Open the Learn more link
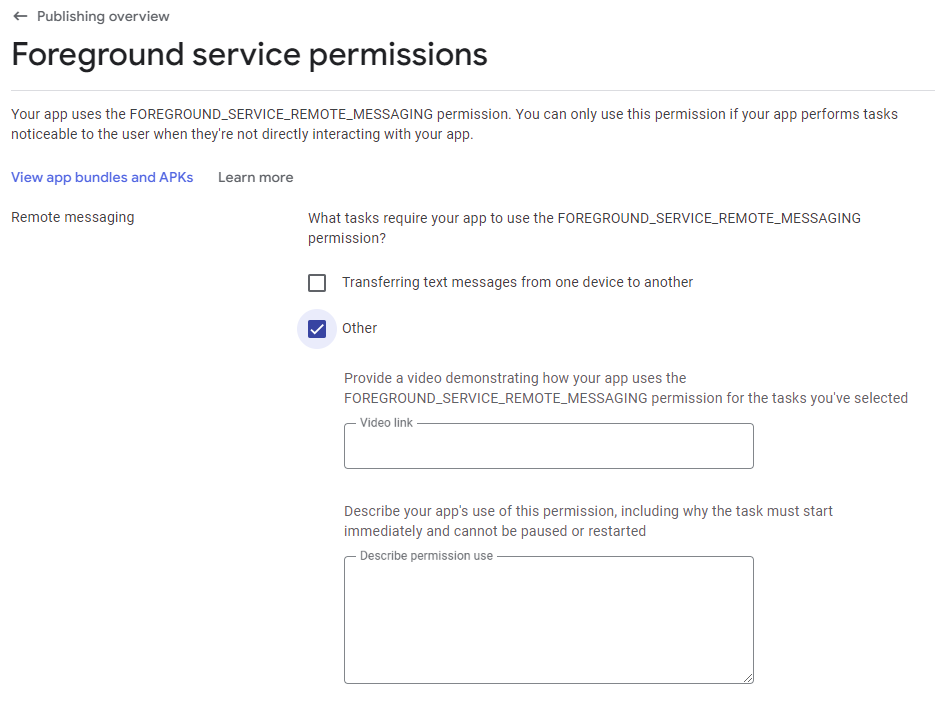Image resolution: width=935 pixels, height=717 pixels. [255, 177]
